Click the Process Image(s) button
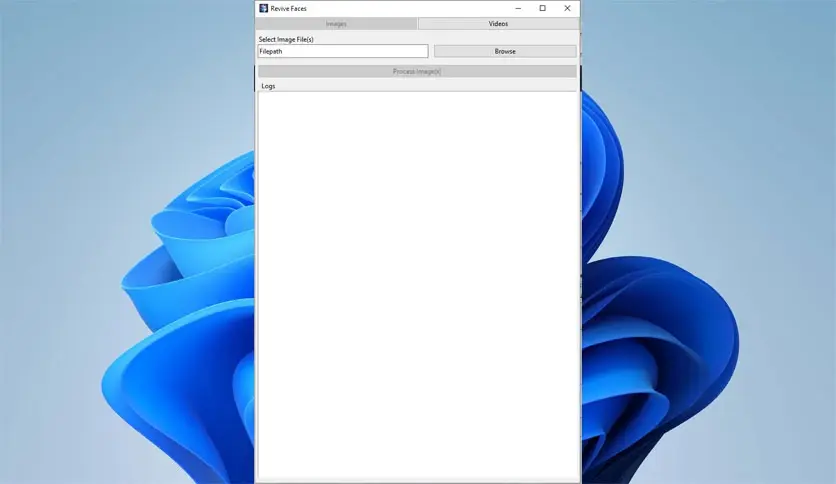 point(417,71)
